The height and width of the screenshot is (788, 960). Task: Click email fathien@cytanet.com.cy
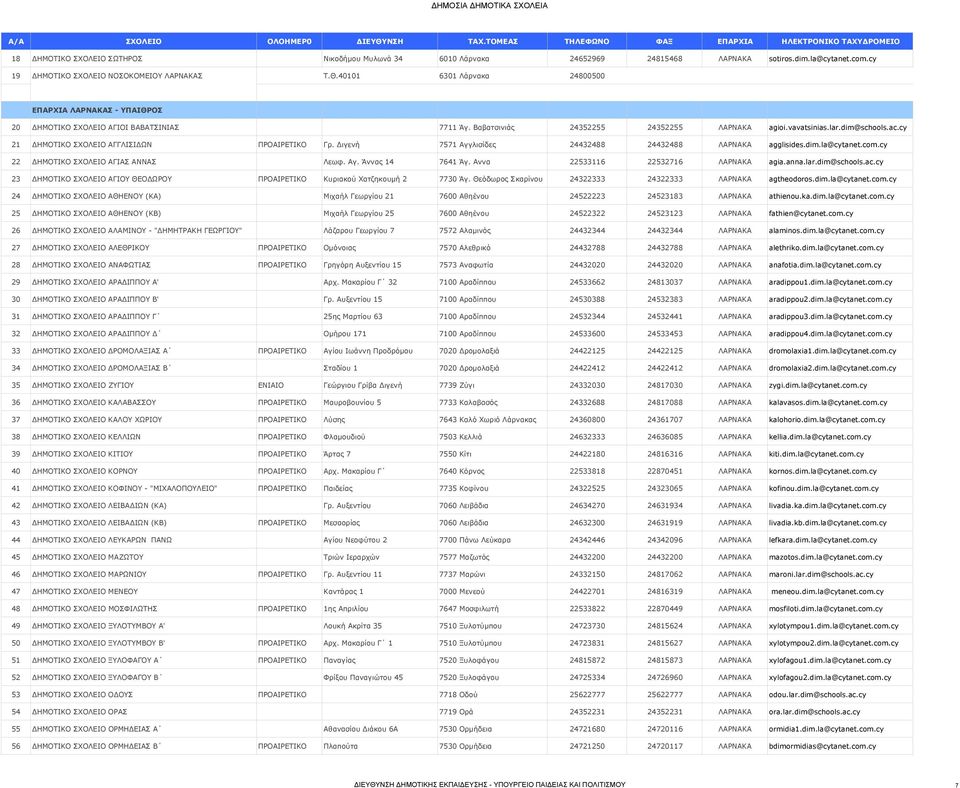(811, 213)
